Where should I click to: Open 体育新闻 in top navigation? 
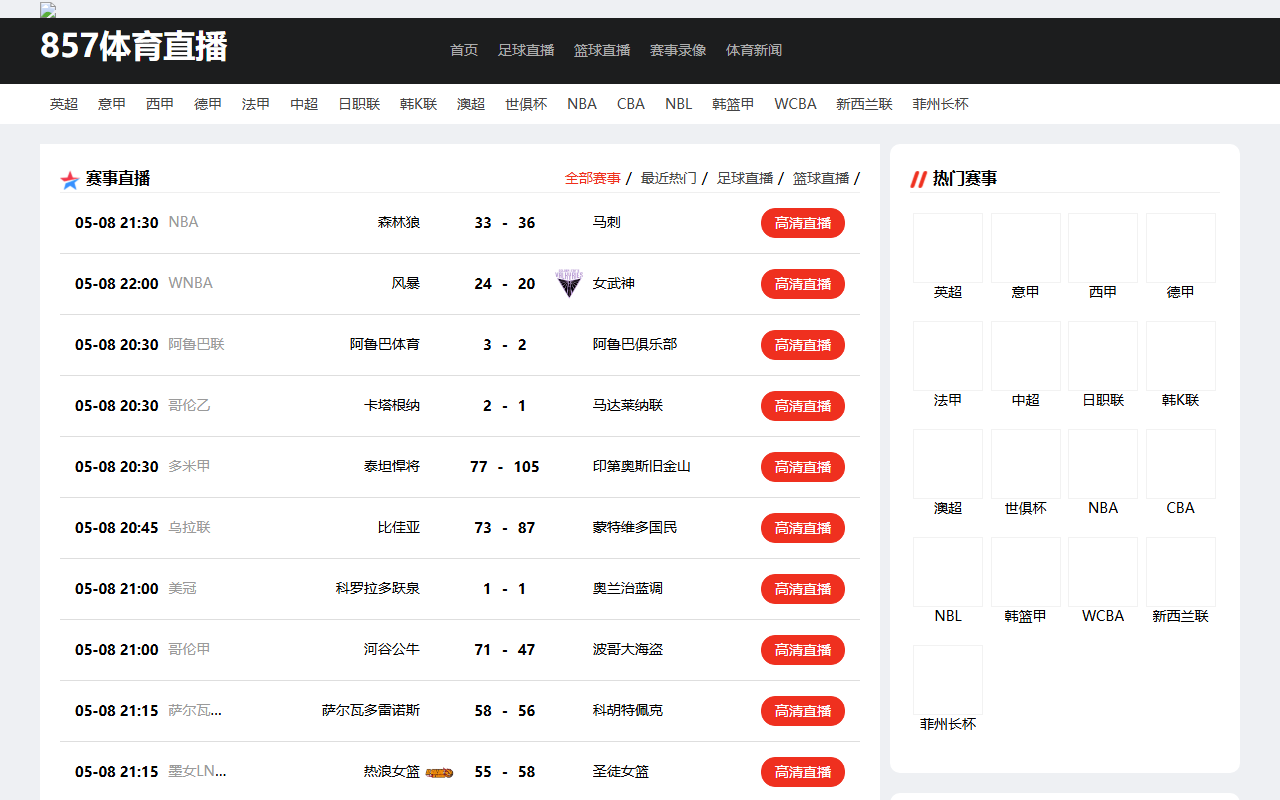[x=754, y=50]
